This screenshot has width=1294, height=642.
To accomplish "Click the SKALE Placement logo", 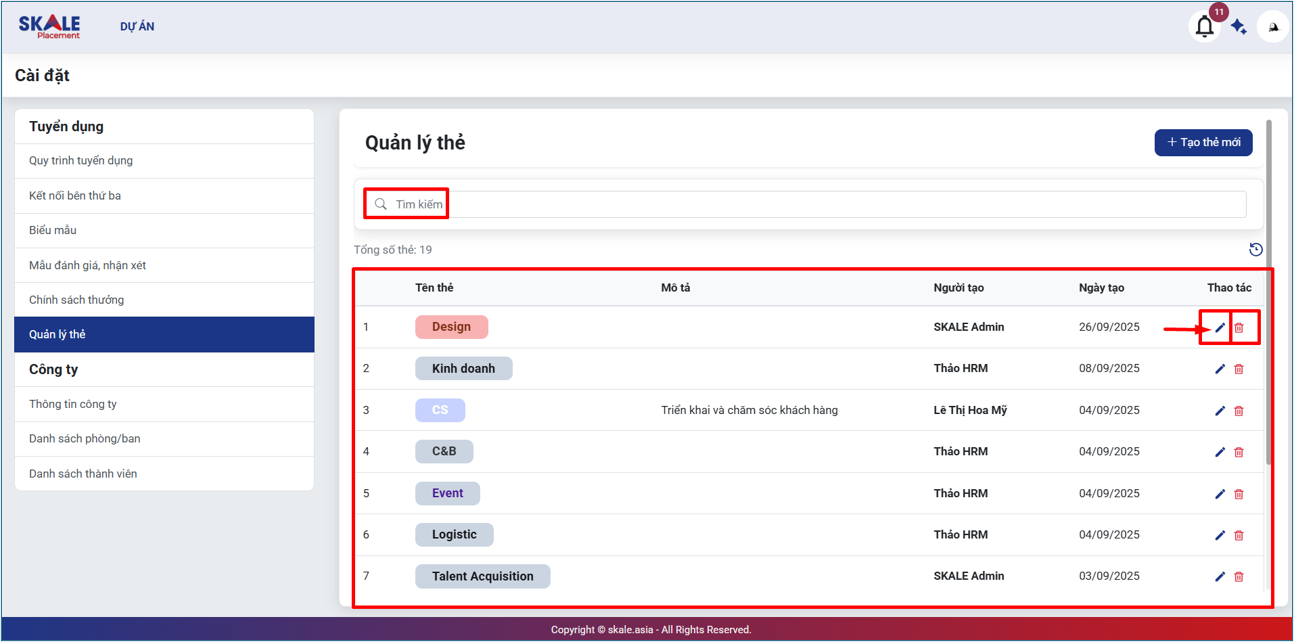I will [49, 27].
